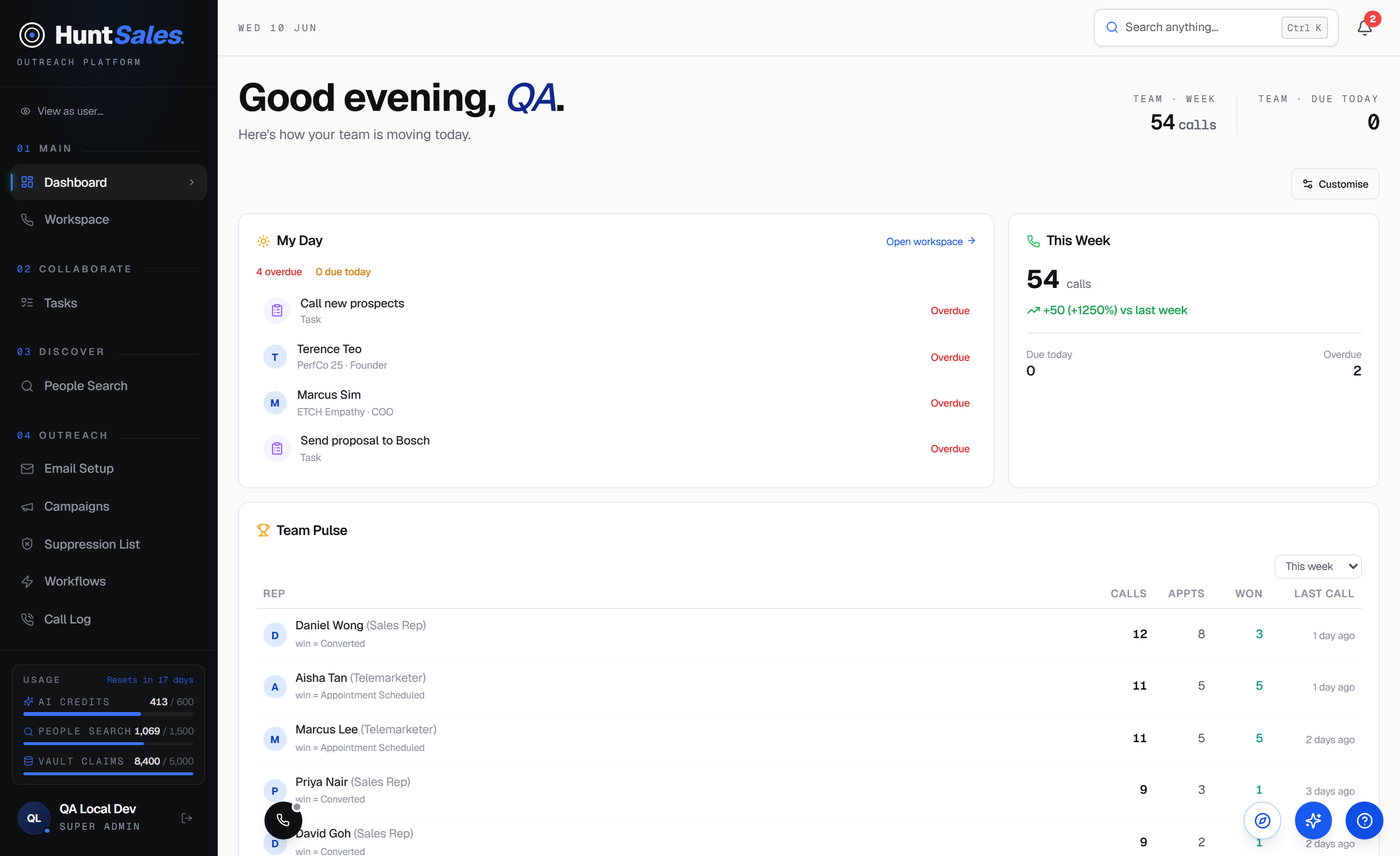Click the search magnifier icon in search bar
Image resolution: width=1400 pixels, height=856 pixels.
pos(1112,27)
